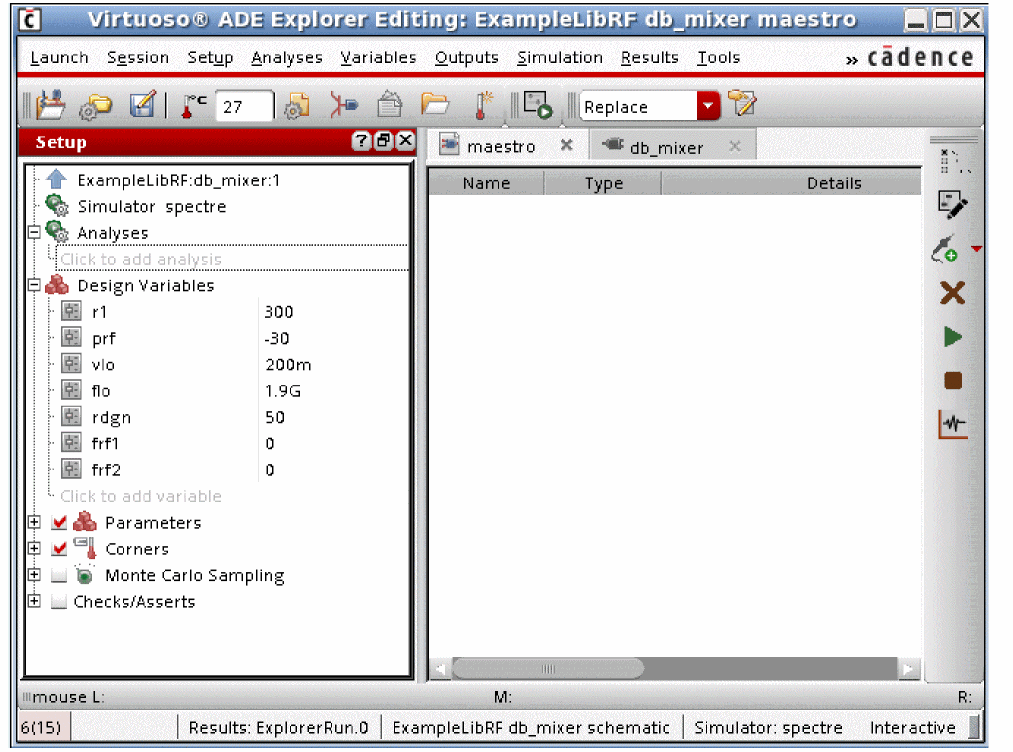Click the blue arrow ExampleLibRF:db_mixer:1 icon
This screenshot has height=752, width=1013.
tap(57, 180)
